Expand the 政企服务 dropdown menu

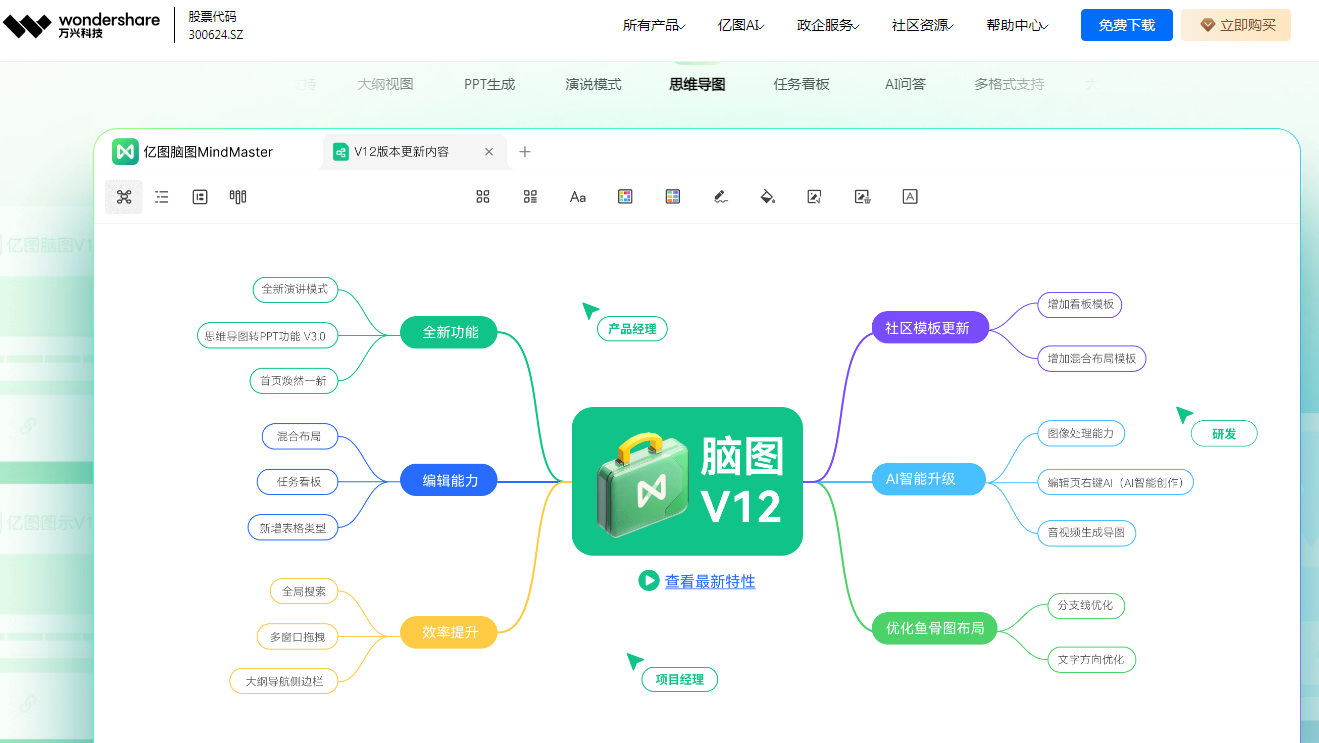pyautogui.click(x=829, y=25)
